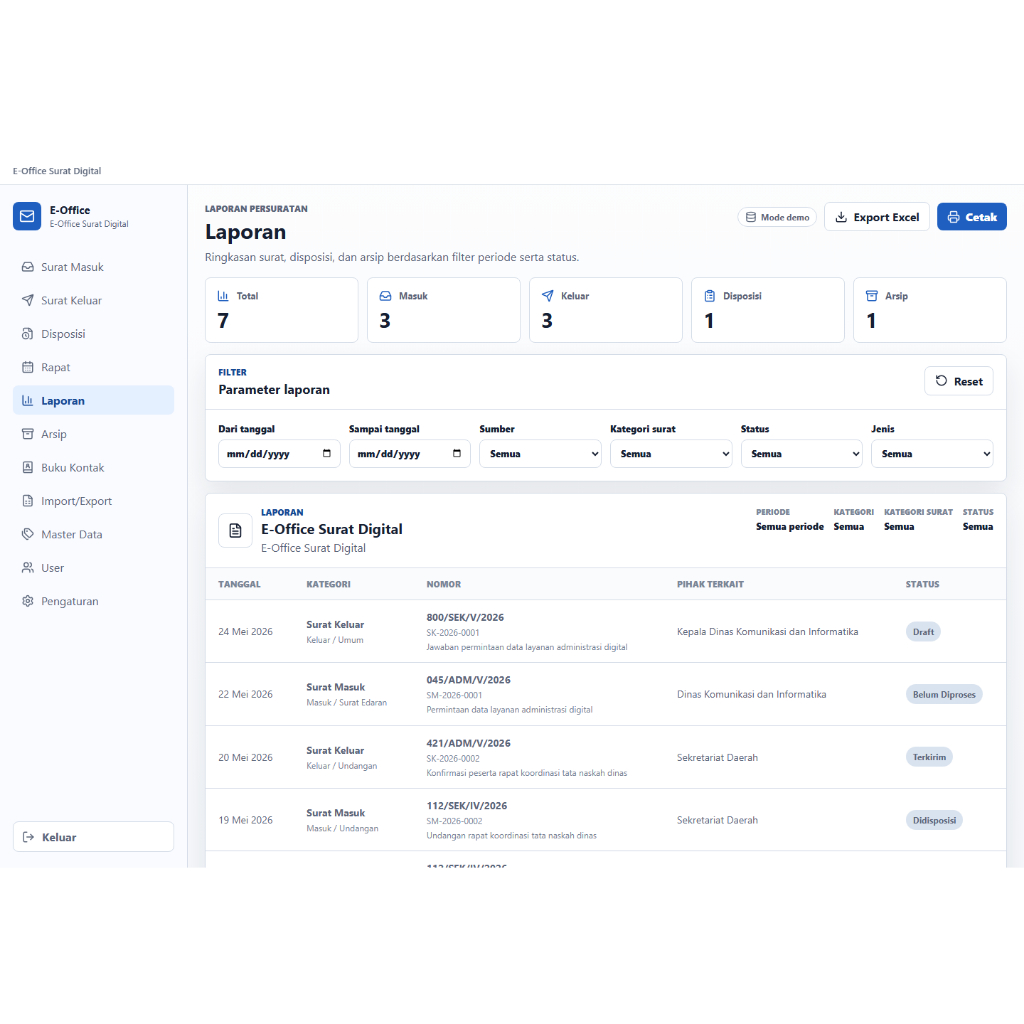Click the Disposisi sidebar icon

27,334
